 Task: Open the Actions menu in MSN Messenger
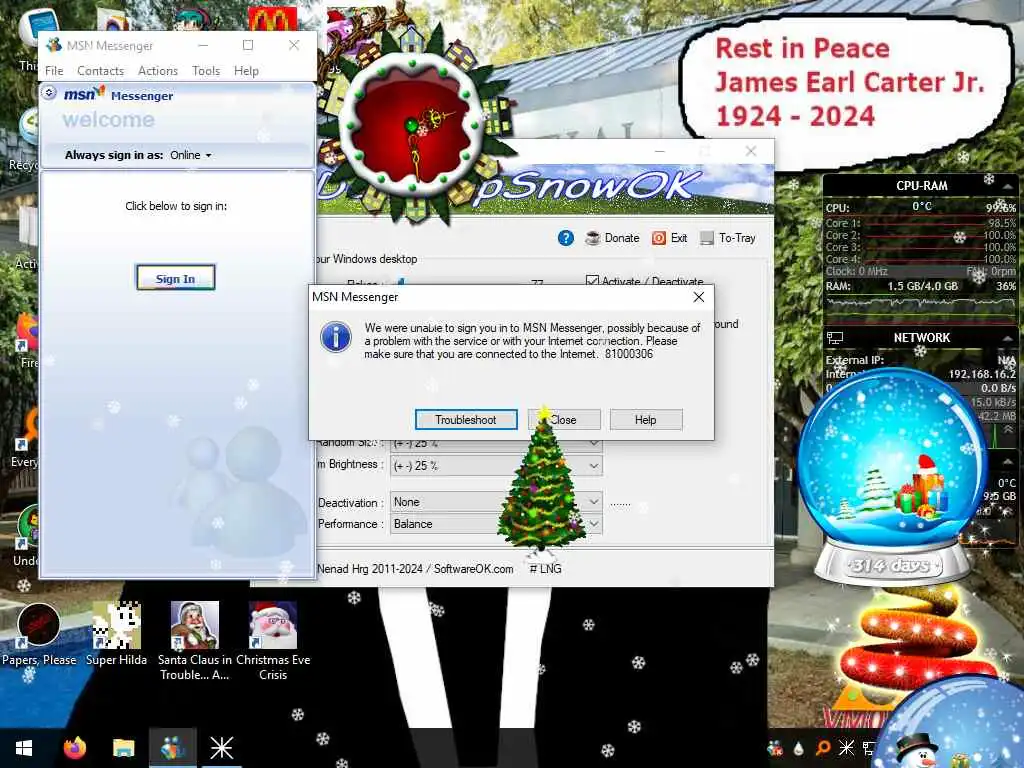pyautogui.click(x=157, y=71)
